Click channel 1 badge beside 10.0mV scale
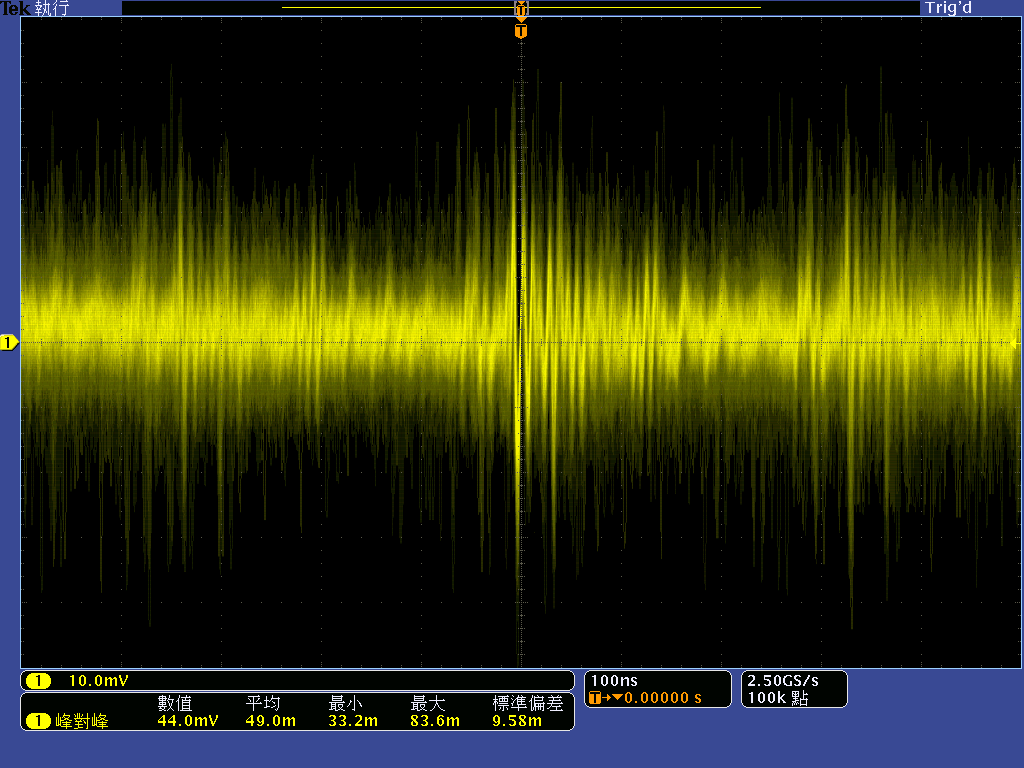The width and height of the screenshot is (1024, 768). (38, 681)
